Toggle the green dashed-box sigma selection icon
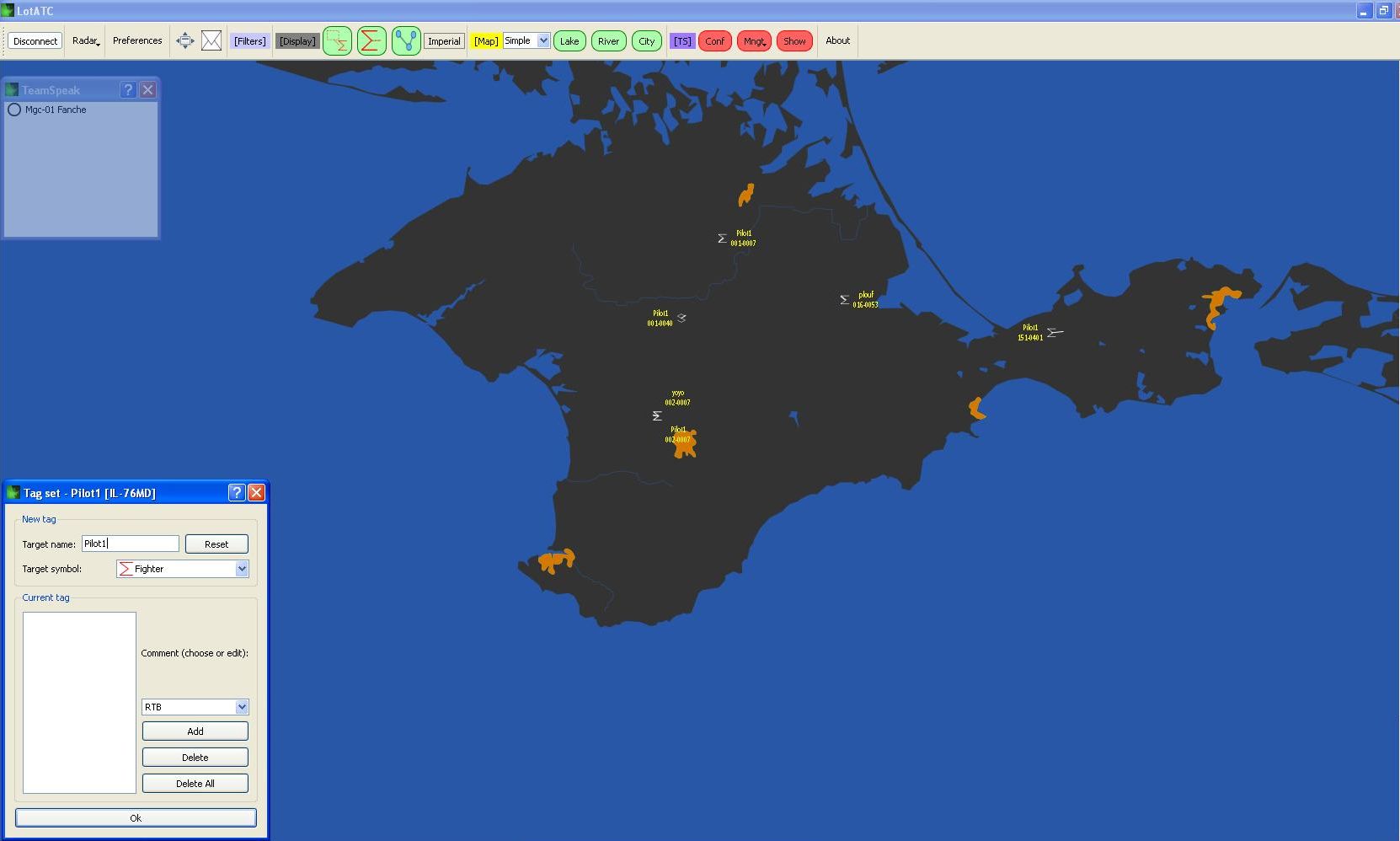Image resolution: width=1400 pixels, height=841 pixels. click(x=337, y=40)
